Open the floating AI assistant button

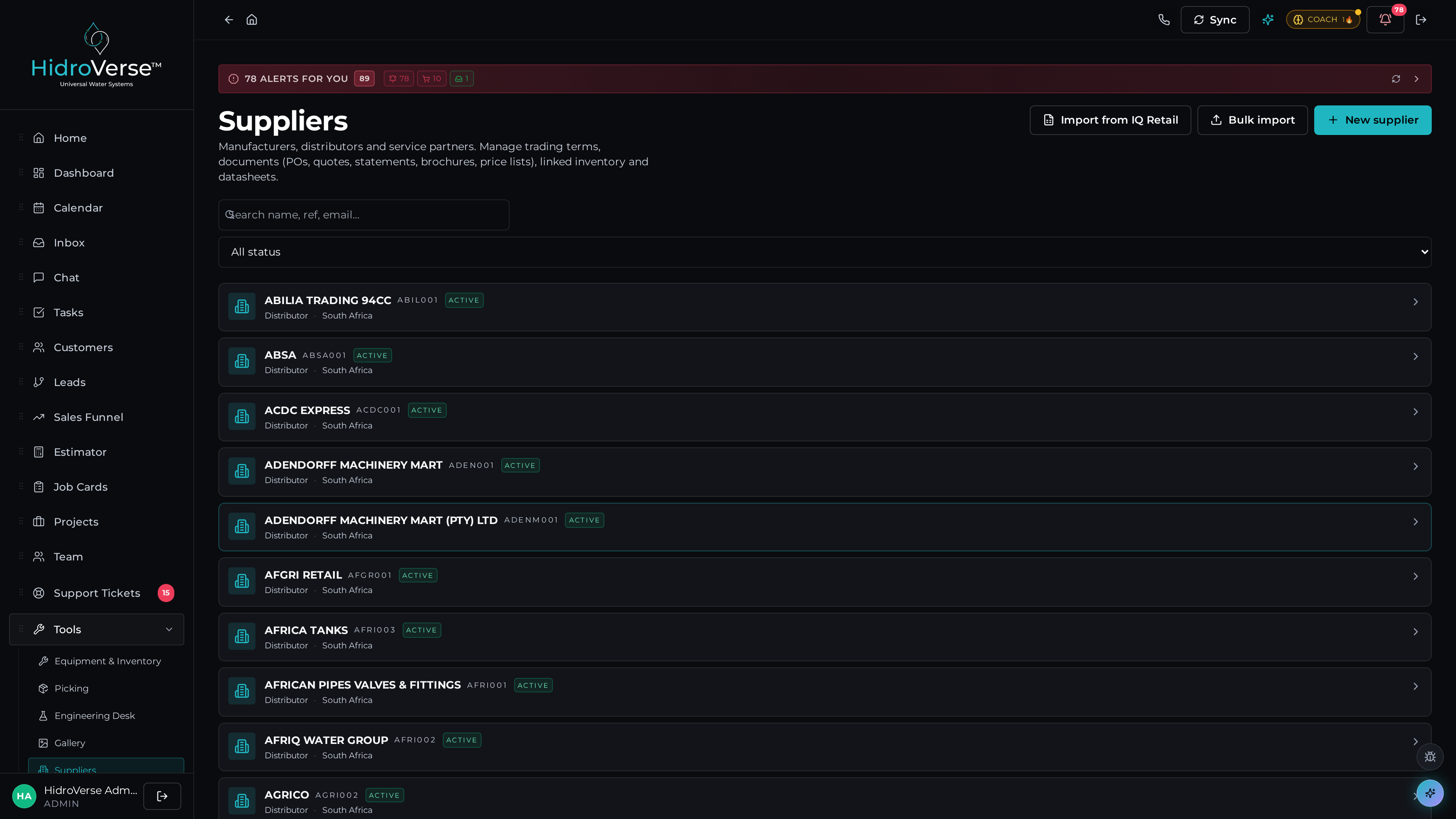[x=1430, y=793]
